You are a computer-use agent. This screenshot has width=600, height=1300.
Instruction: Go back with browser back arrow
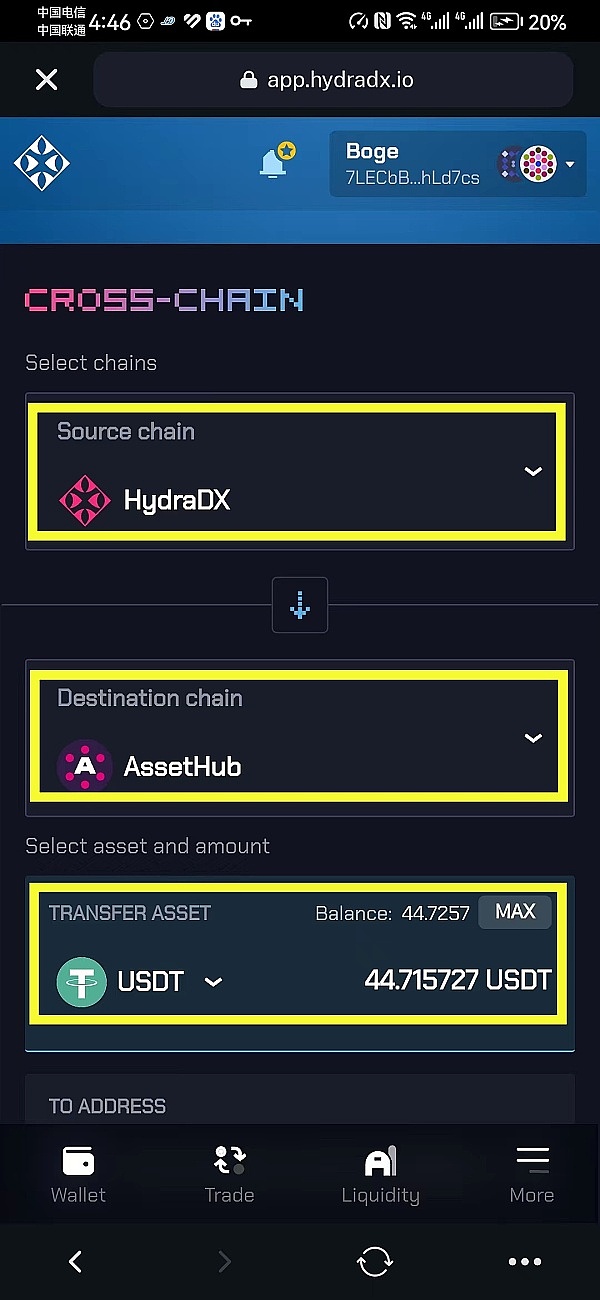point(75,1262)
